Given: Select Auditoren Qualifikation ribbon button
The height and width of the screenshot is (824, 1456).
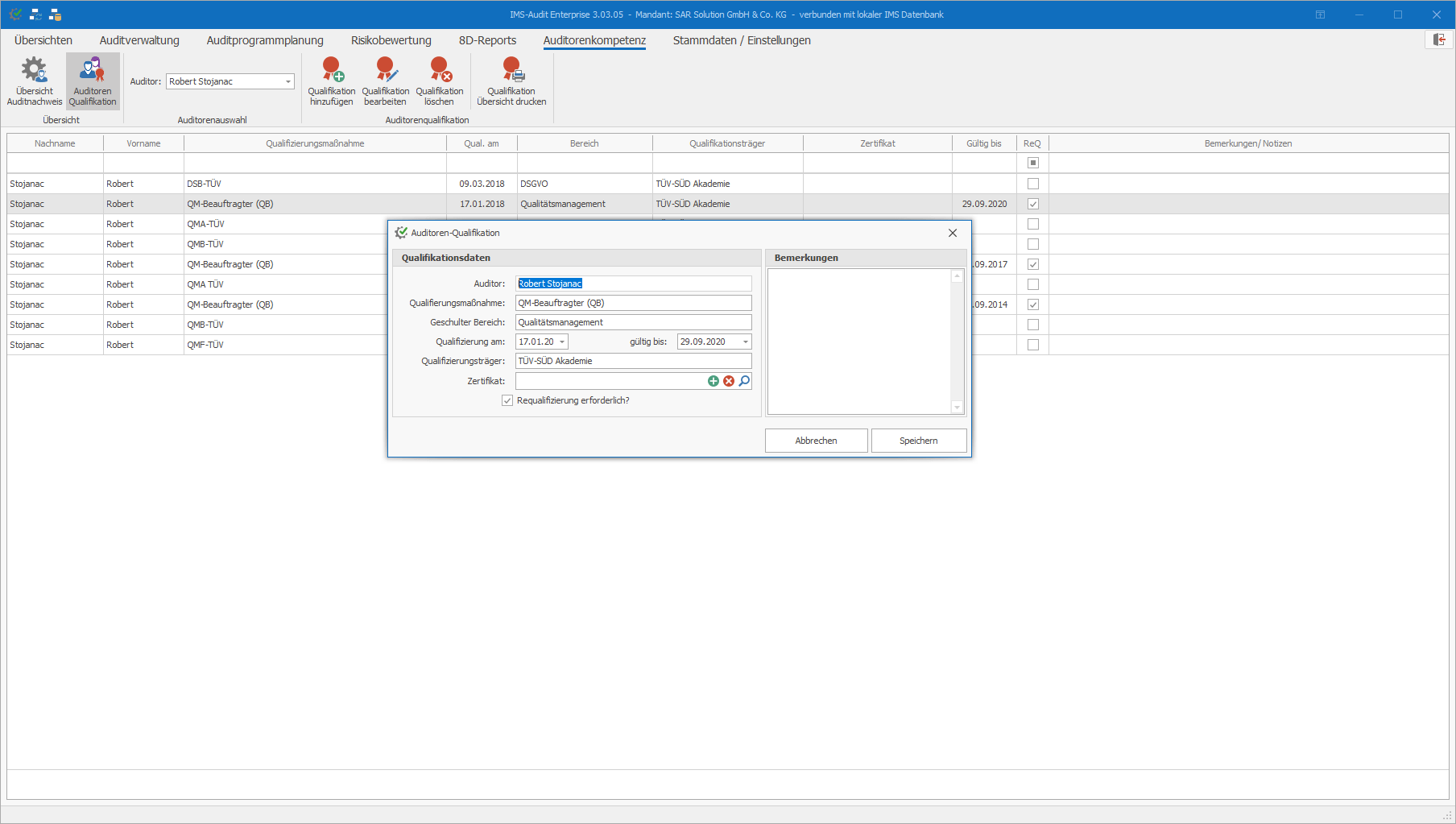Looking at the screenshot, I should (93, 81).
